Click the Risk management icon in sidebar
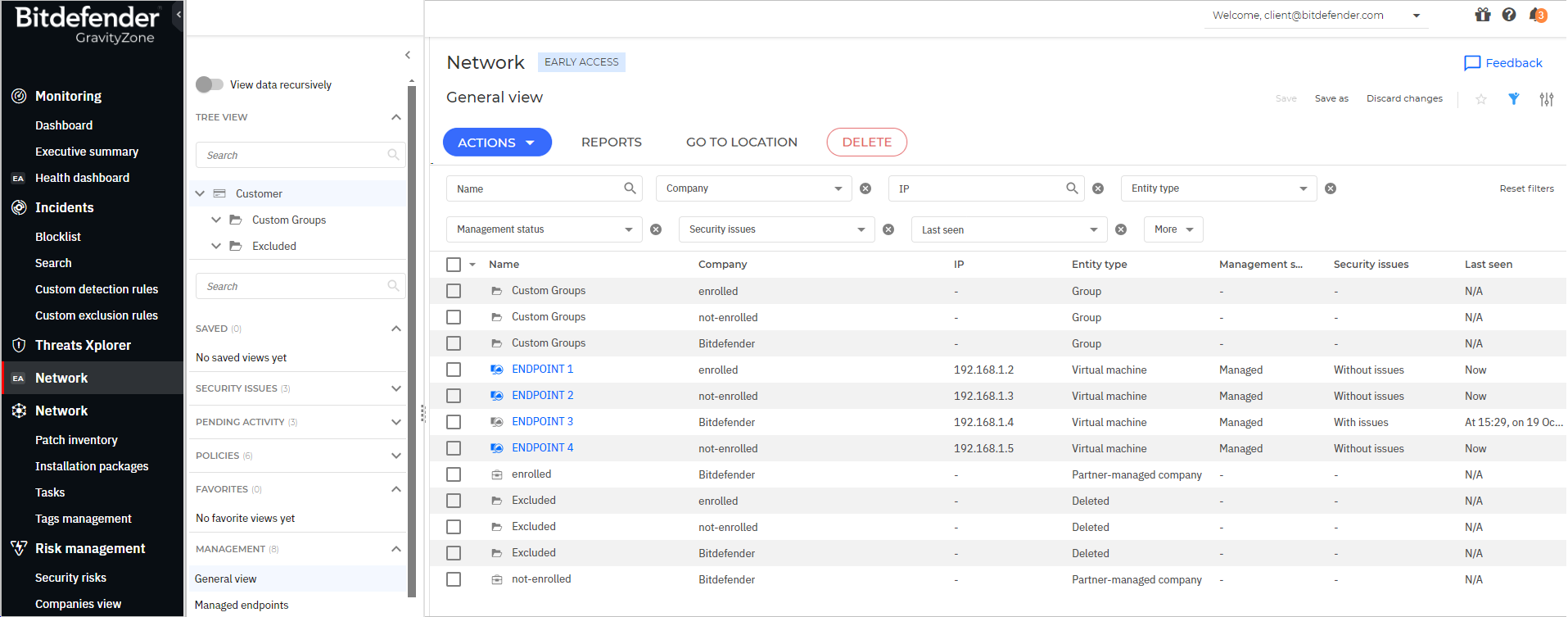This screenshot has height=617, width=1568. tap(19, 548)
